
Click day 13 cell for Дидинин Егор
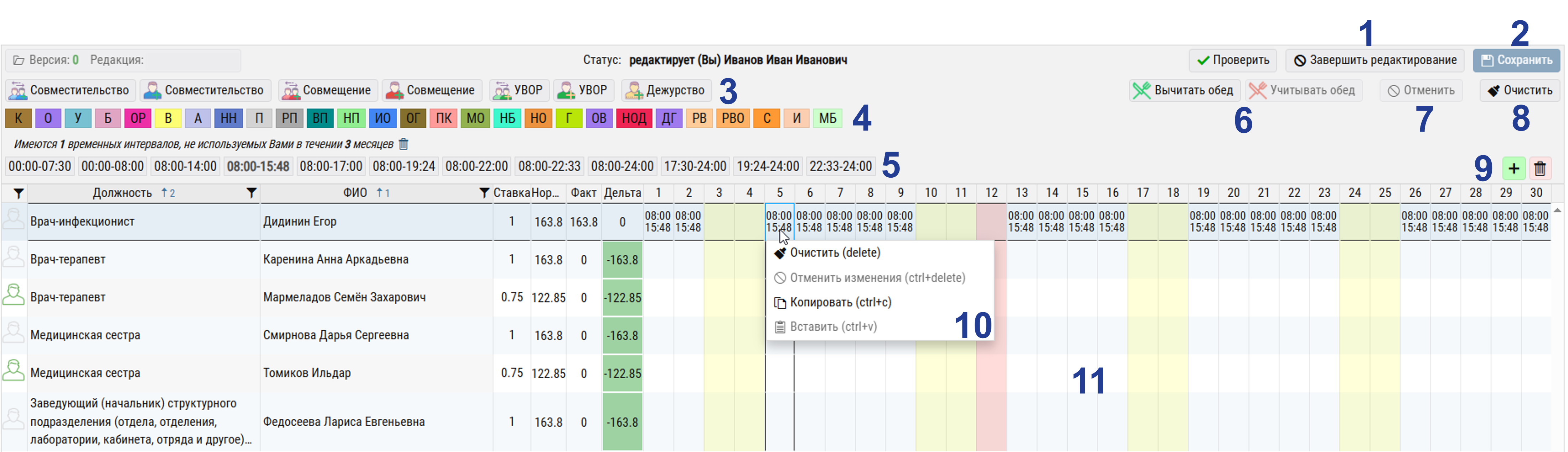pyautogui.click(x=1021, y=222)
